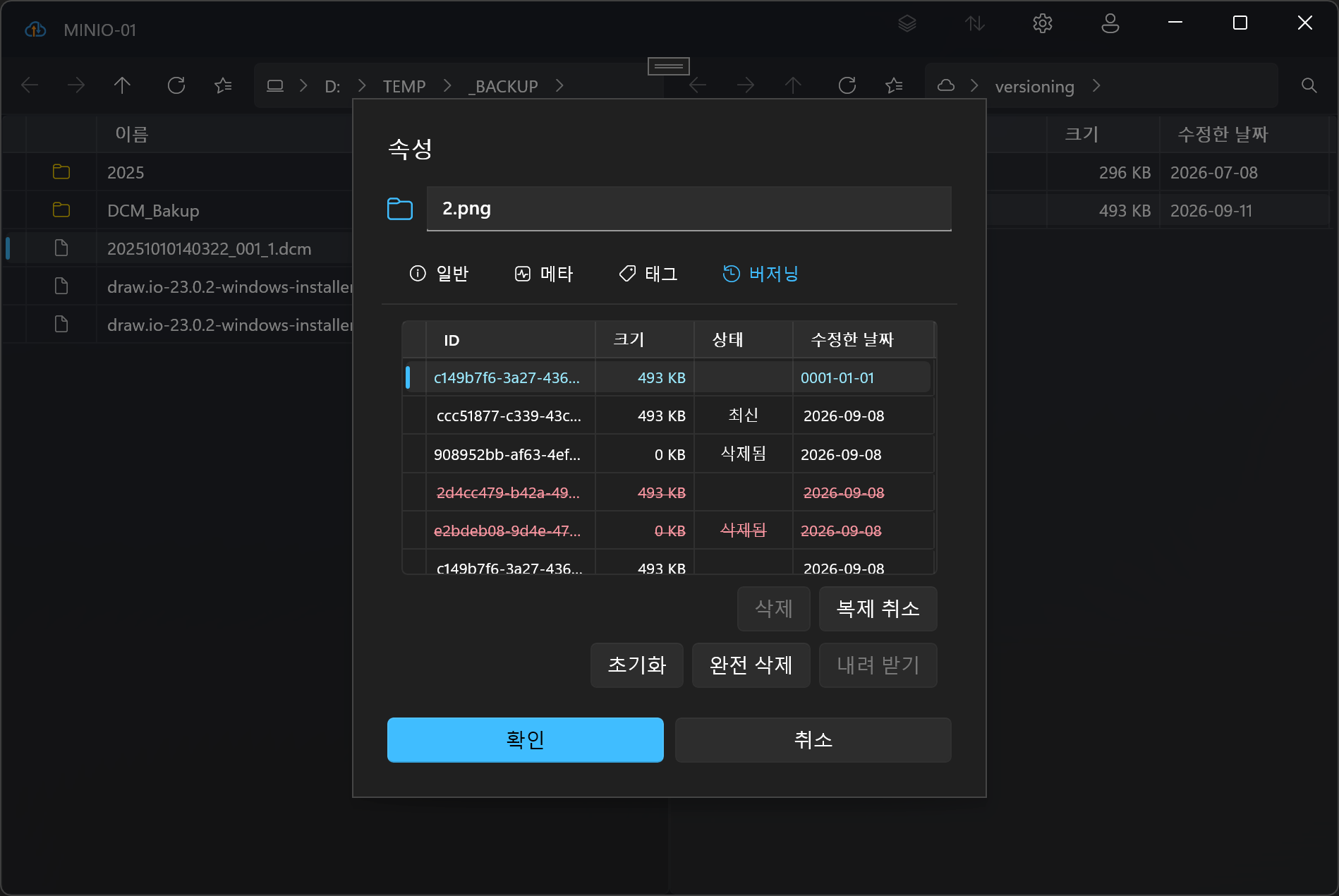Open the transfer arrows icon in title bar
Screen dimensions: 1339x896
(975, 24)
